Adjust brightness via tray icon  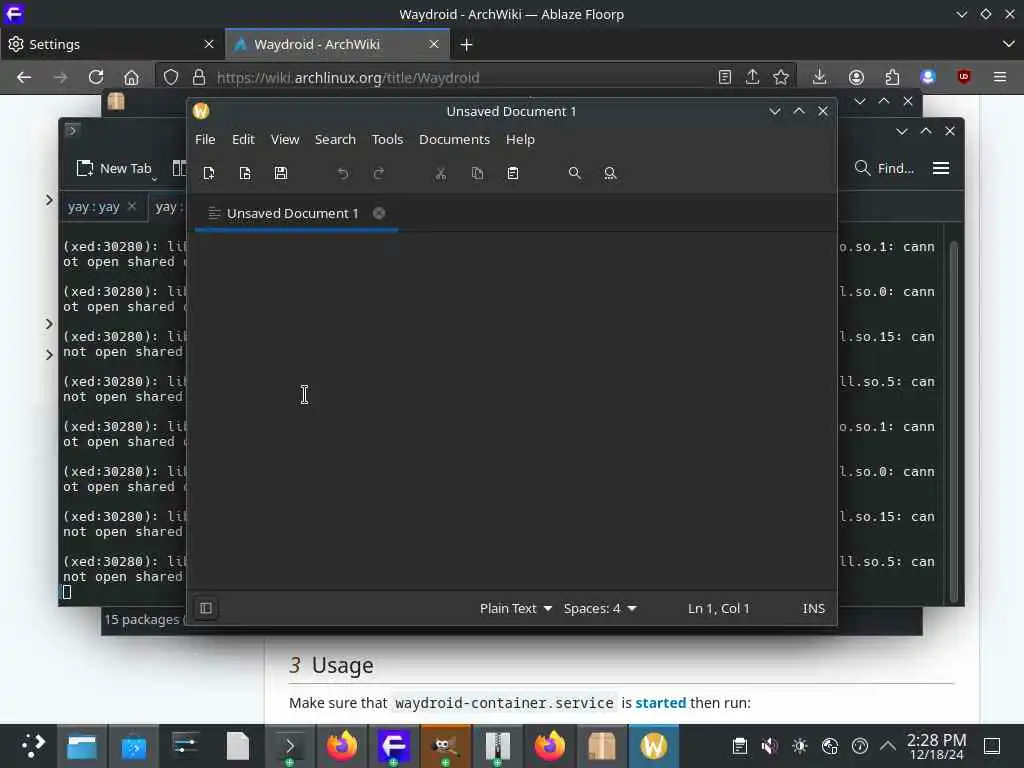click(x=800, y=746)
